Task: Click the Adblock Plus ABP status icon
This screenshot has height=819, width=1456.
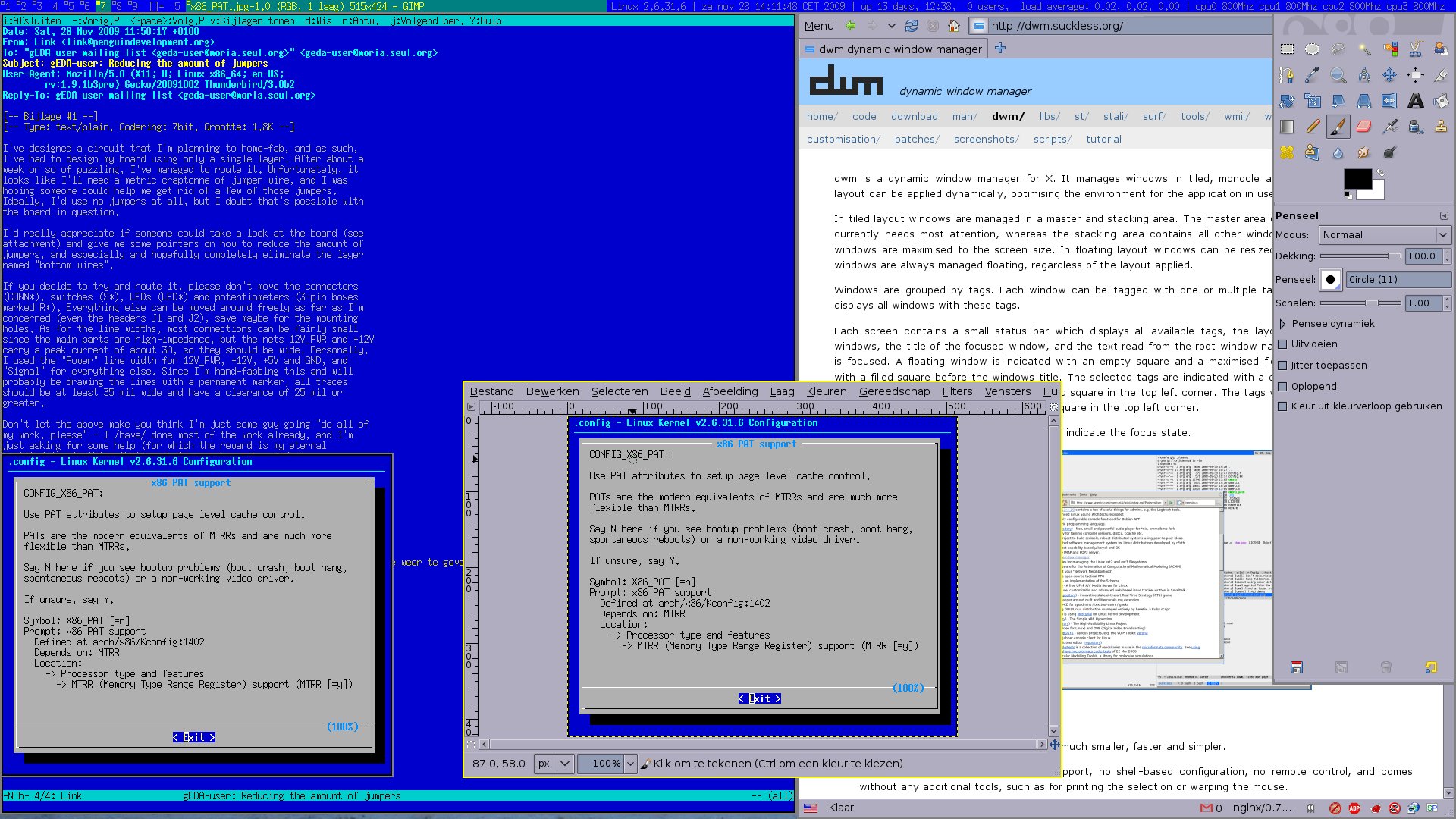Action: [x=1354, y=808]
